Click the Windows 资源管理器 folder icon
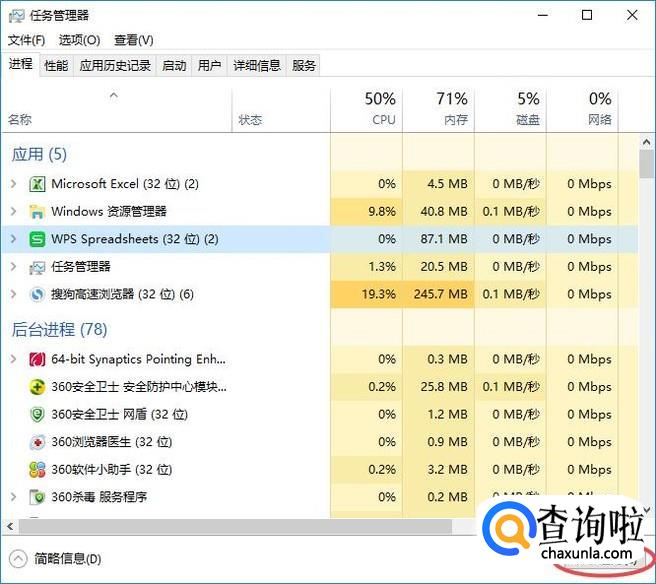656x584 pixels. 37,212
